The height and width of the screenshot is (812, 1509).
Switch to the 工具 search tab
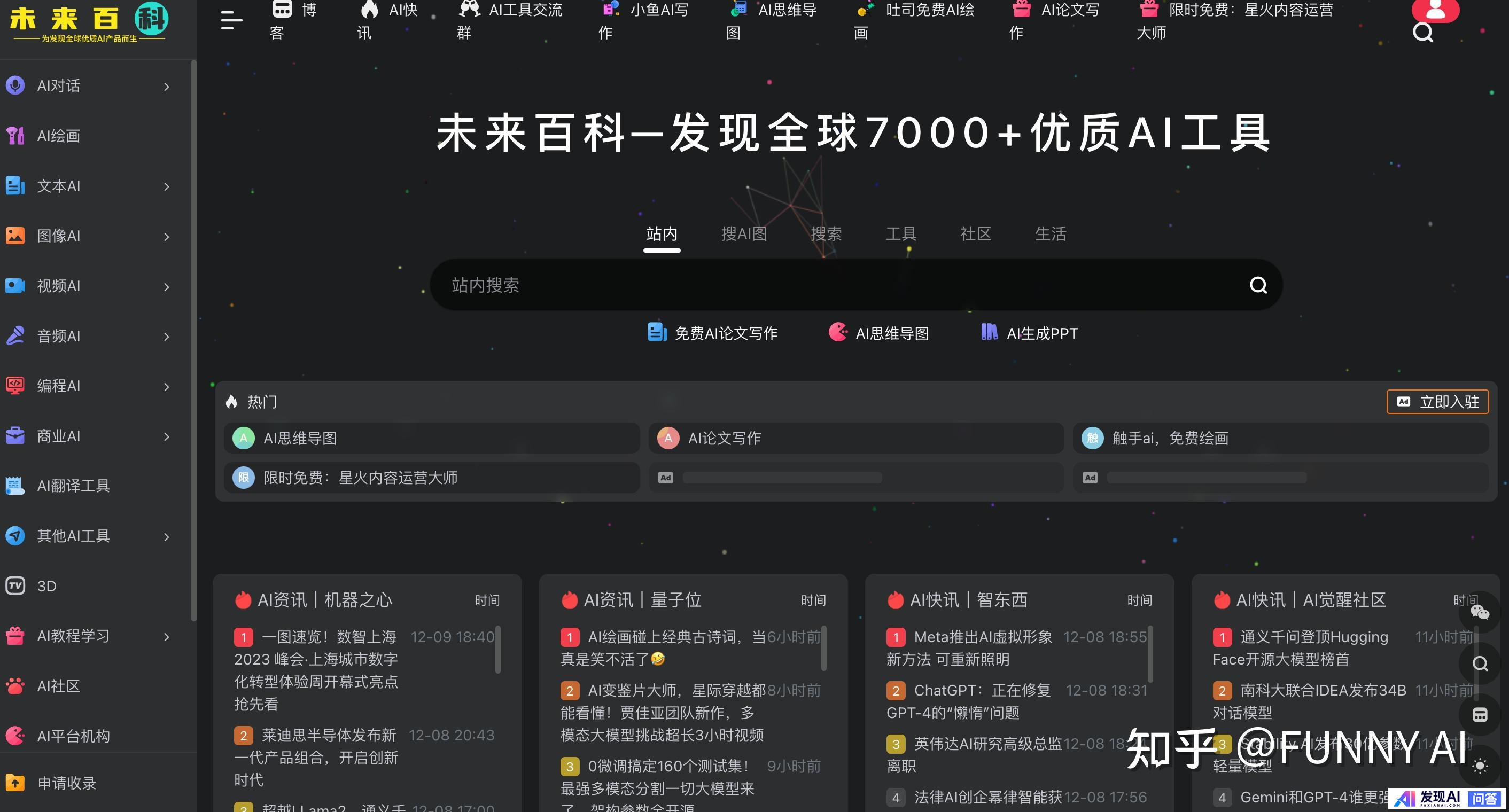tap(901, 233)
